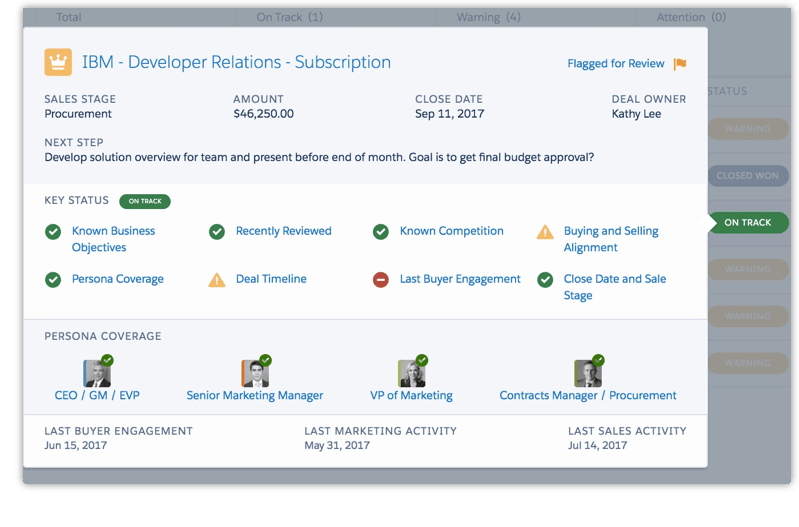Click green check badge on CEO persona photo
Screen dimensions: 799x527
pos(107,360)
